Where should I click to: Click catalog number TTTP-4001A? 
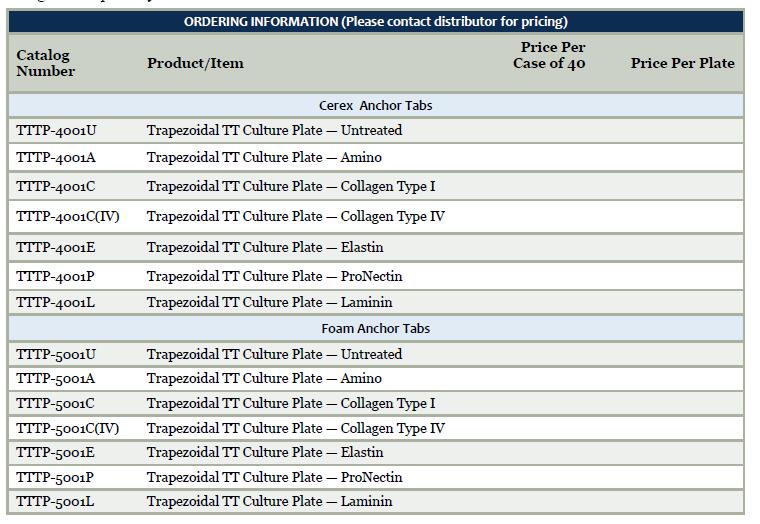click(56, 157)
